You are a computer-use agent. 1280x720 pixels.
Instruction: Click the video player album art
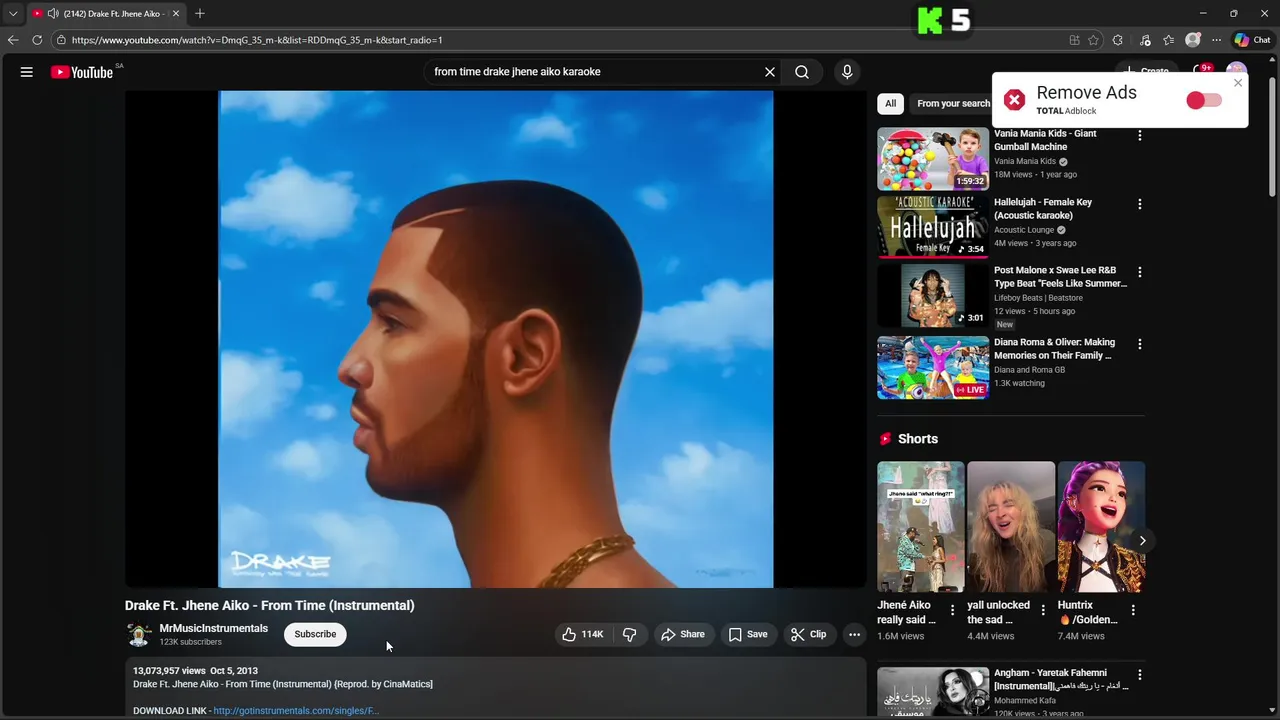[x=496, y=339]
